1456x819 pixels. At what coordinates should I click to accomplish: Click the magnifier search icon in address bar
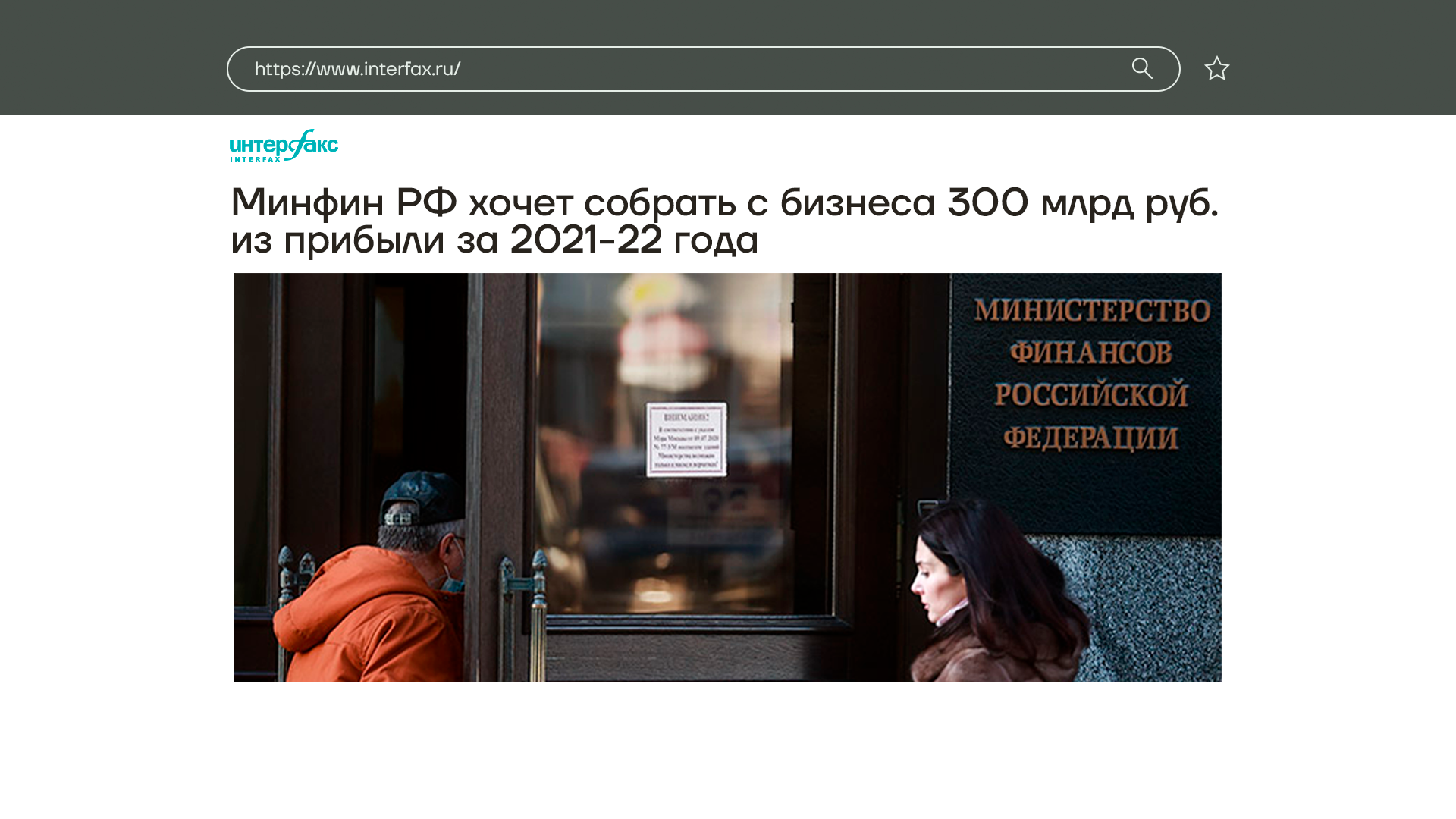pos(1142,68)
